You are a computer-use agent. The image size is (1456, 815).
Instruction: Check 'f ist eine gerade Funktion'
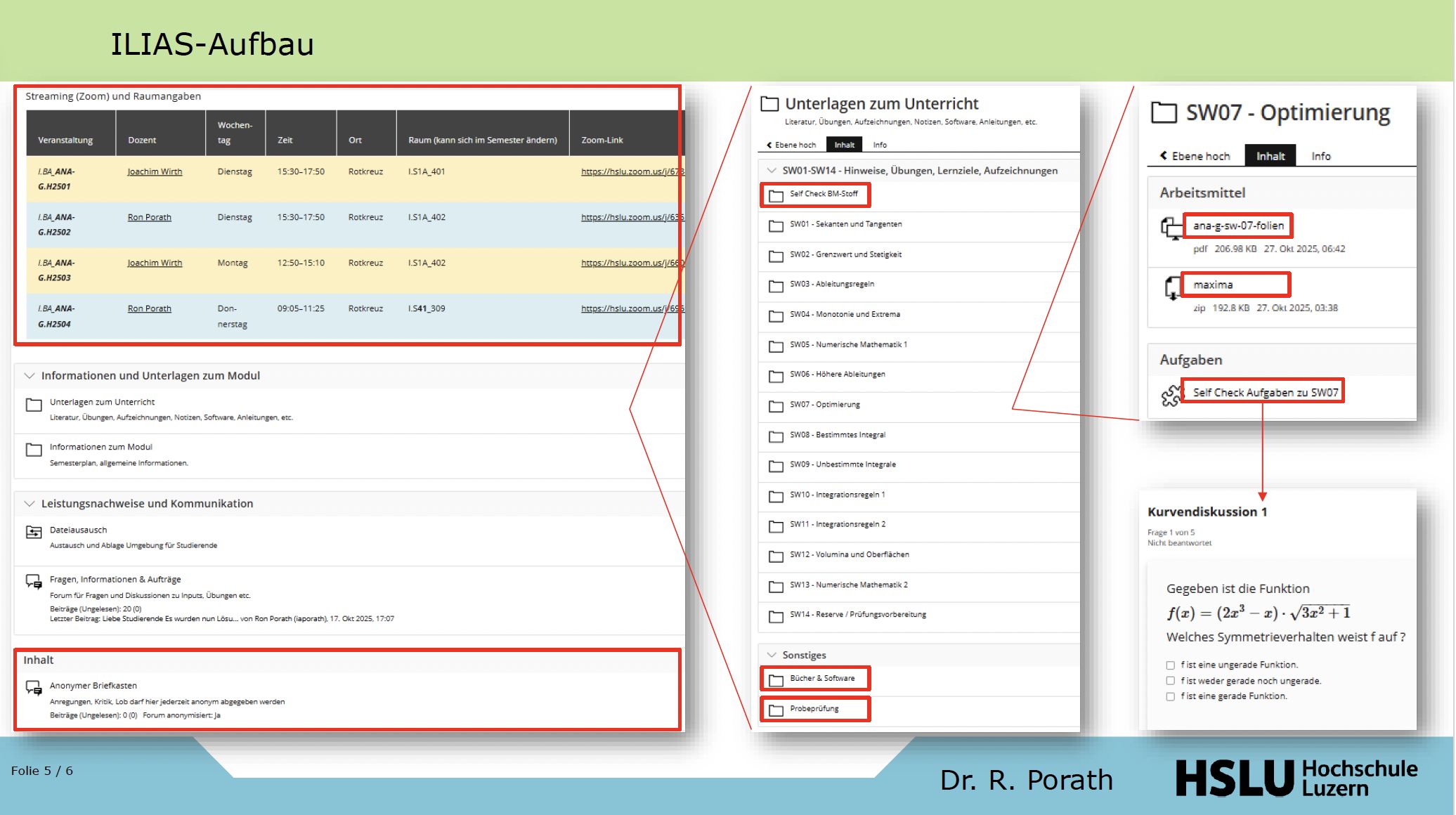coord(1170,697)
